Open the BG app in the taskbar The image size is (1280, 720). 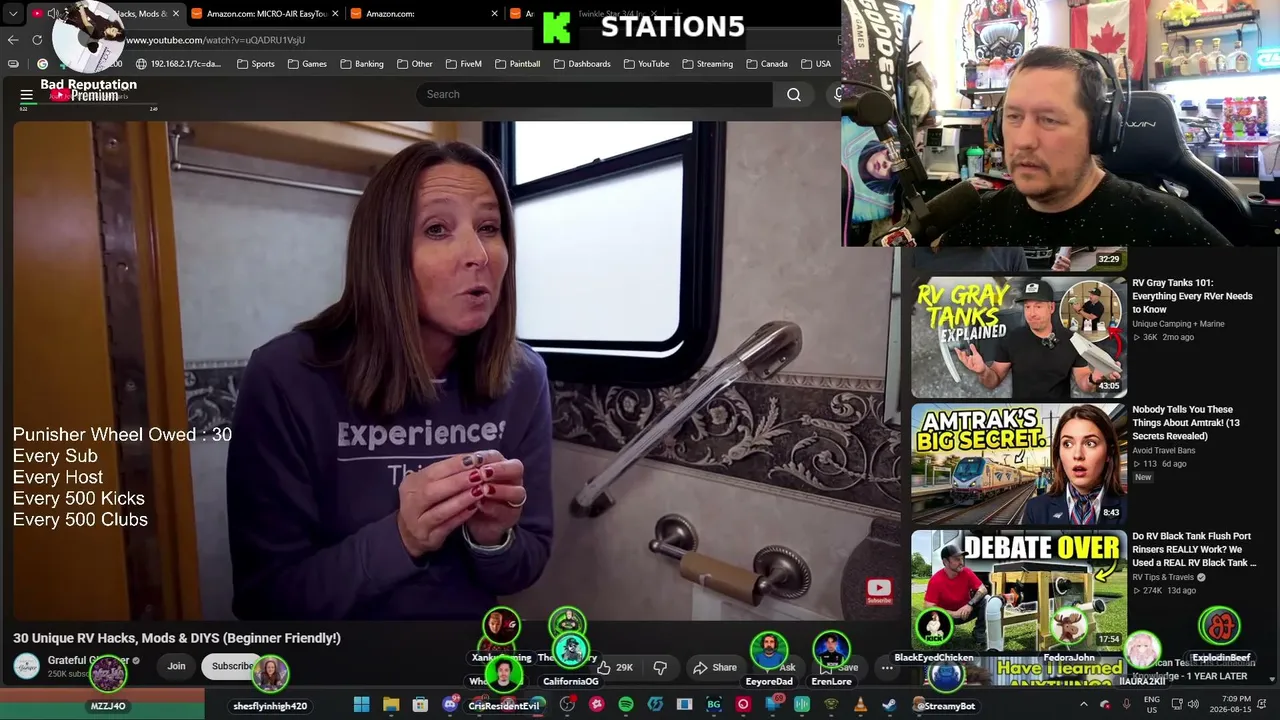(714, 705)
